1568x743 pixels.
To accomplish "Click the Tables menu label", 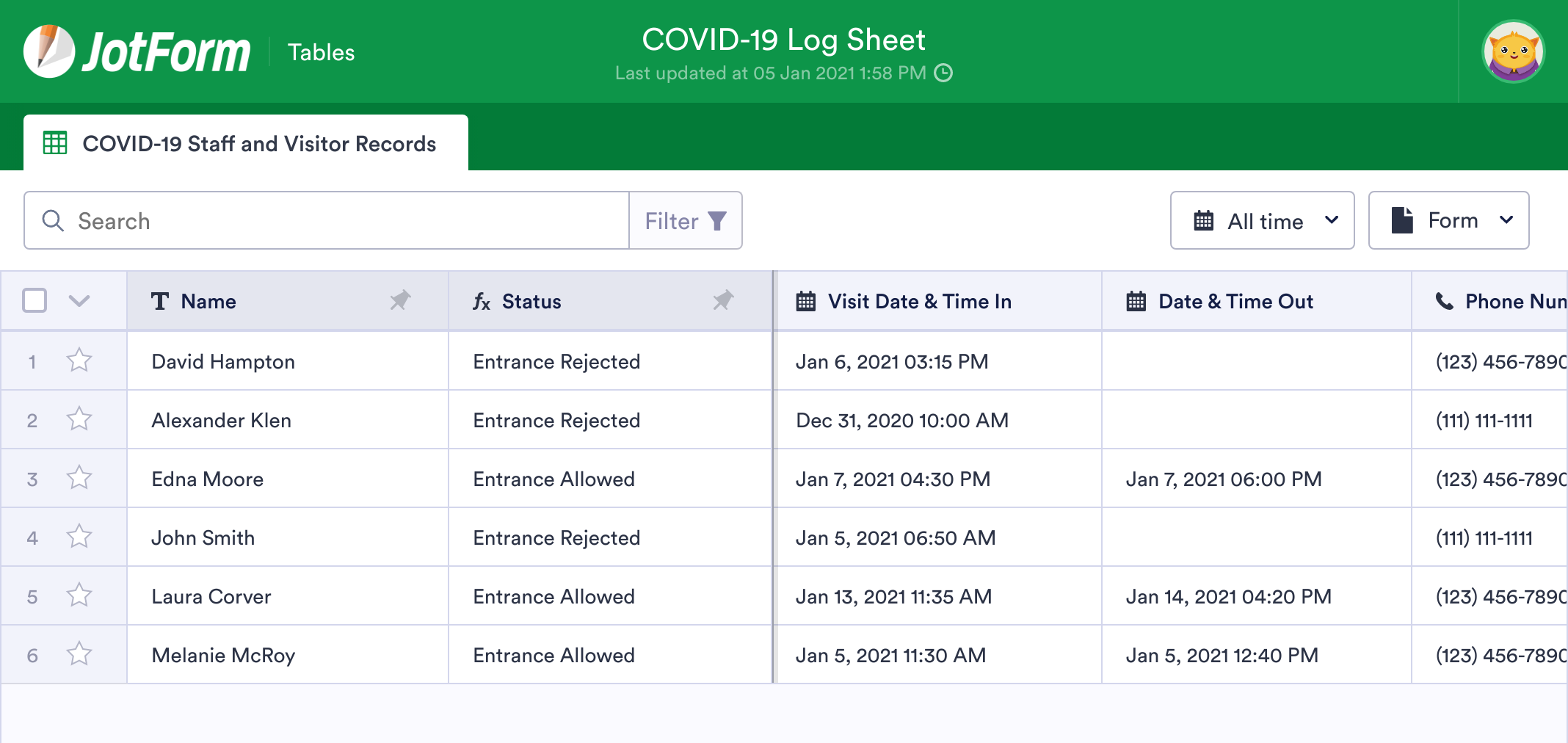I will point(321,51).
